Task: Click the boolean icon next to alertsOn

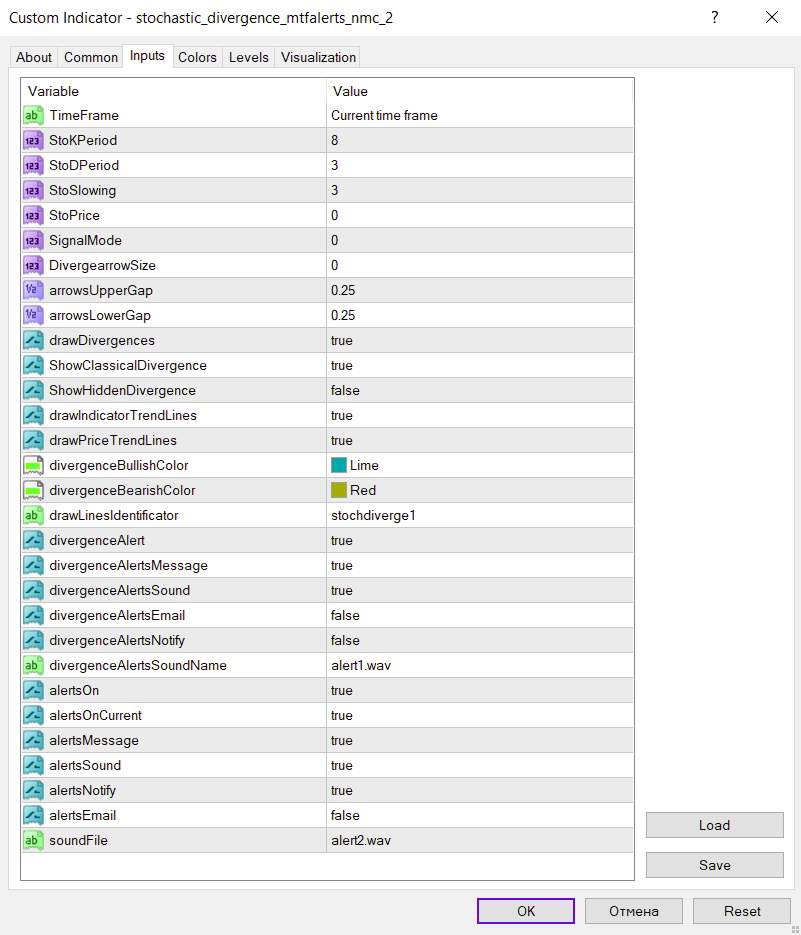Action: [x=33, y=690]
